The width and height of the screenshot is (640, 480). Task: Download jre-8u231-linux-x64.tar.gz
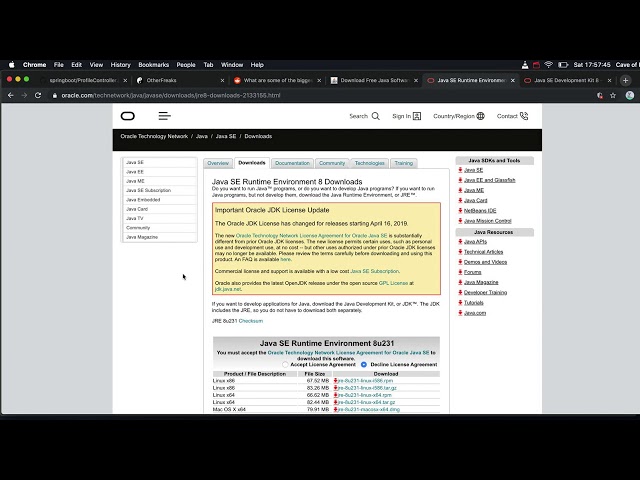coord(367,402)
